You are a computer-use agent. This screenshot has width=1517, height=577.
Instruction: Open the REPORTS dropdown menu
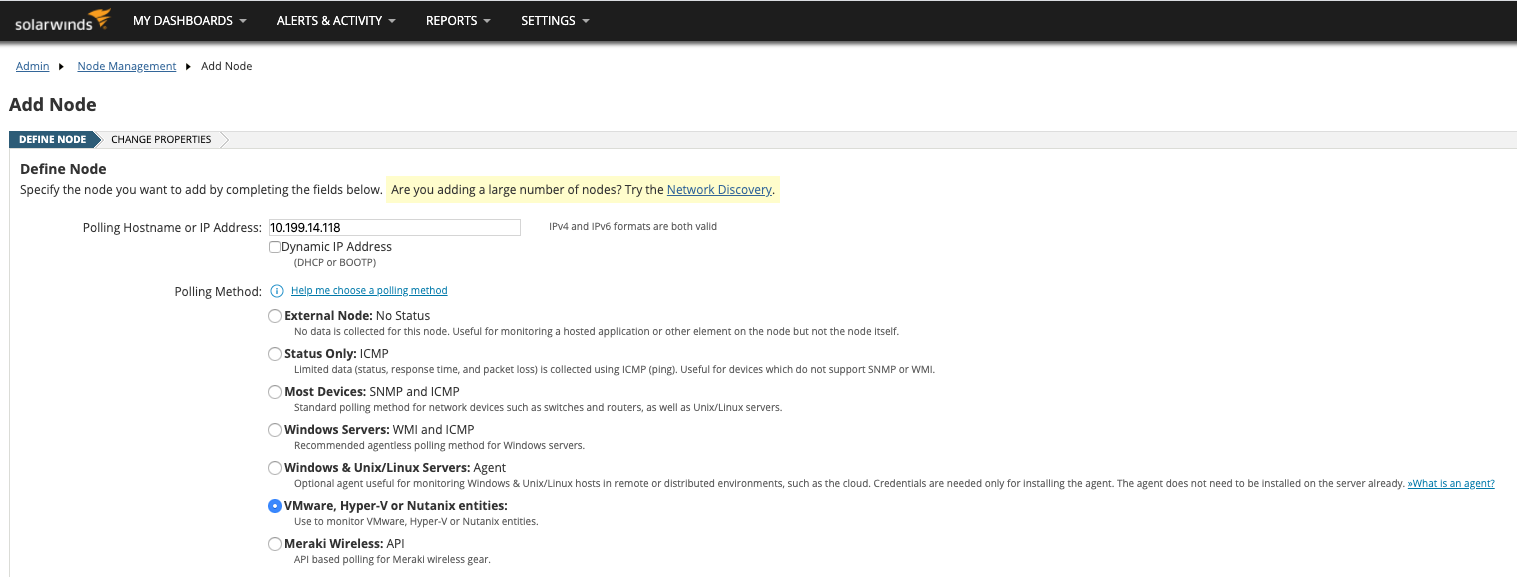click(x=451, y=20)
